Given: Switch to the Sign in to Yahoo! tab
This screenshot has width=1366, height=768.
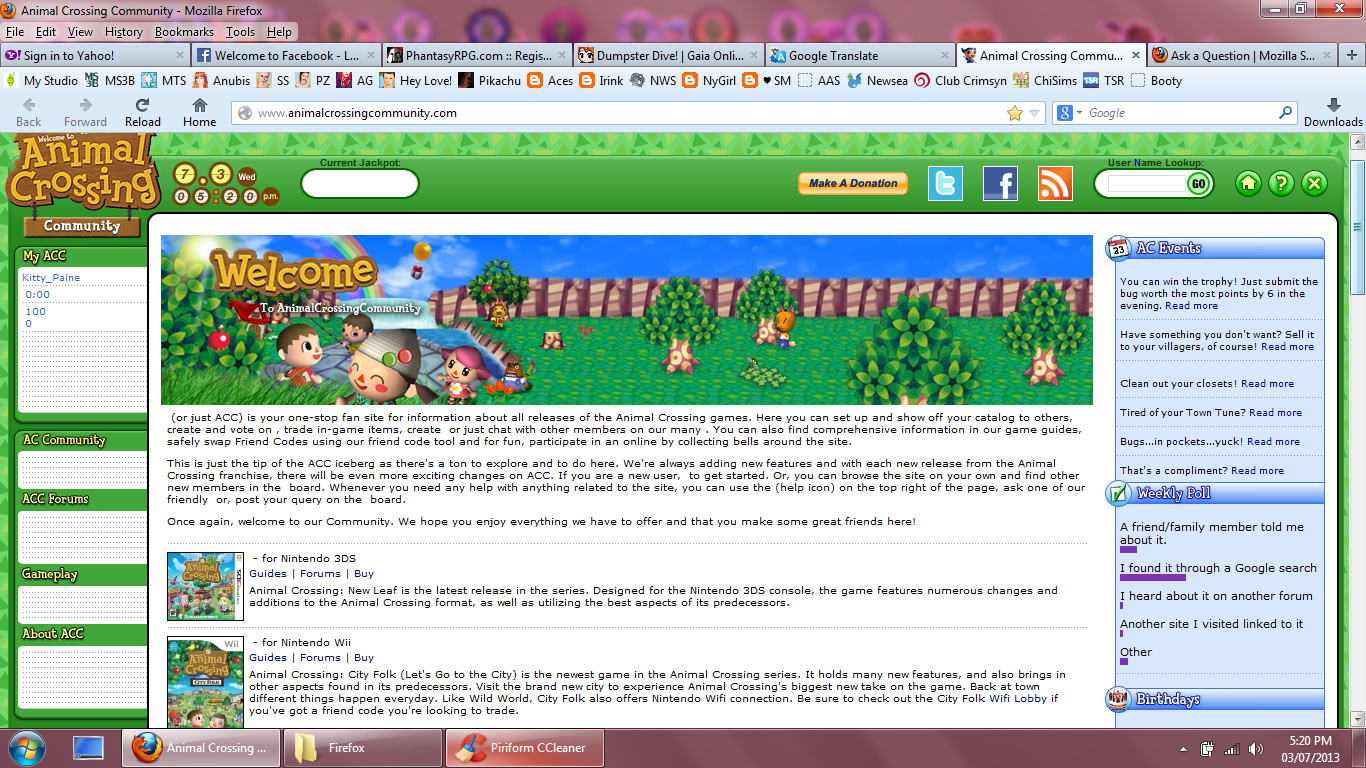Looking at the screenshot, I should click(94, 56).
